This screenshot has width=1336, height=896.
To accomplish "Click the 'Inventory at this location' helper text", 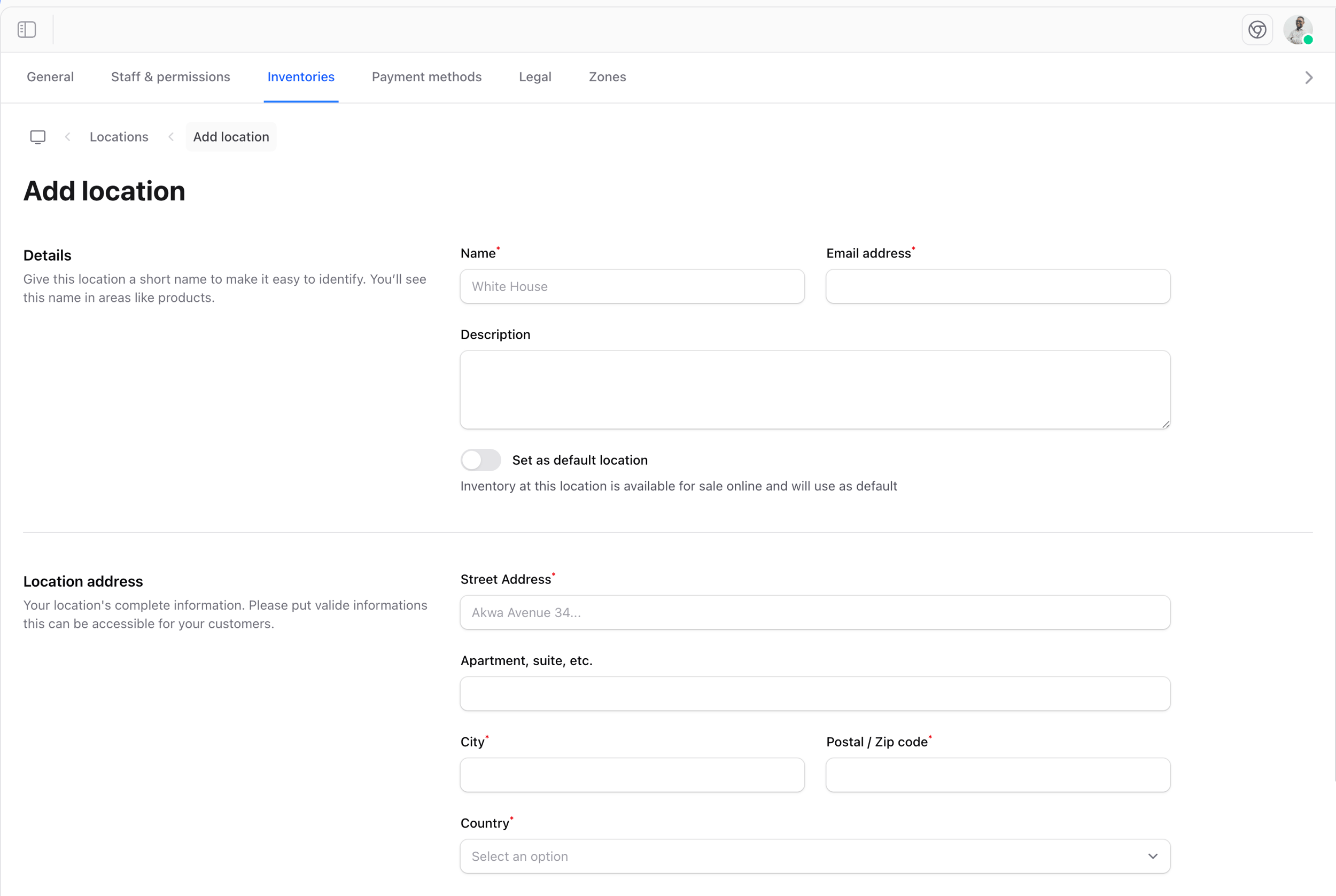I will [x=678, y=486].
